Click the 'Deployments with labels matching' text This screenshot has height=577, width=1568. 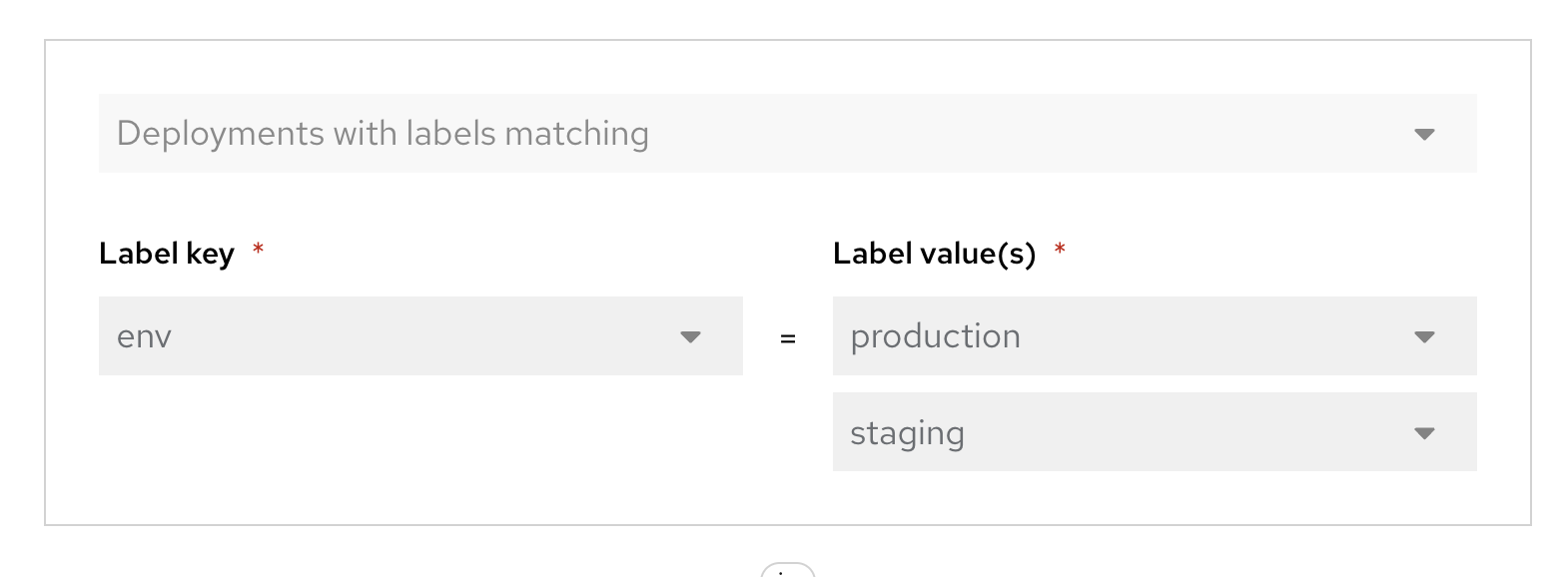pyautogui.click(x=383, y=134)
